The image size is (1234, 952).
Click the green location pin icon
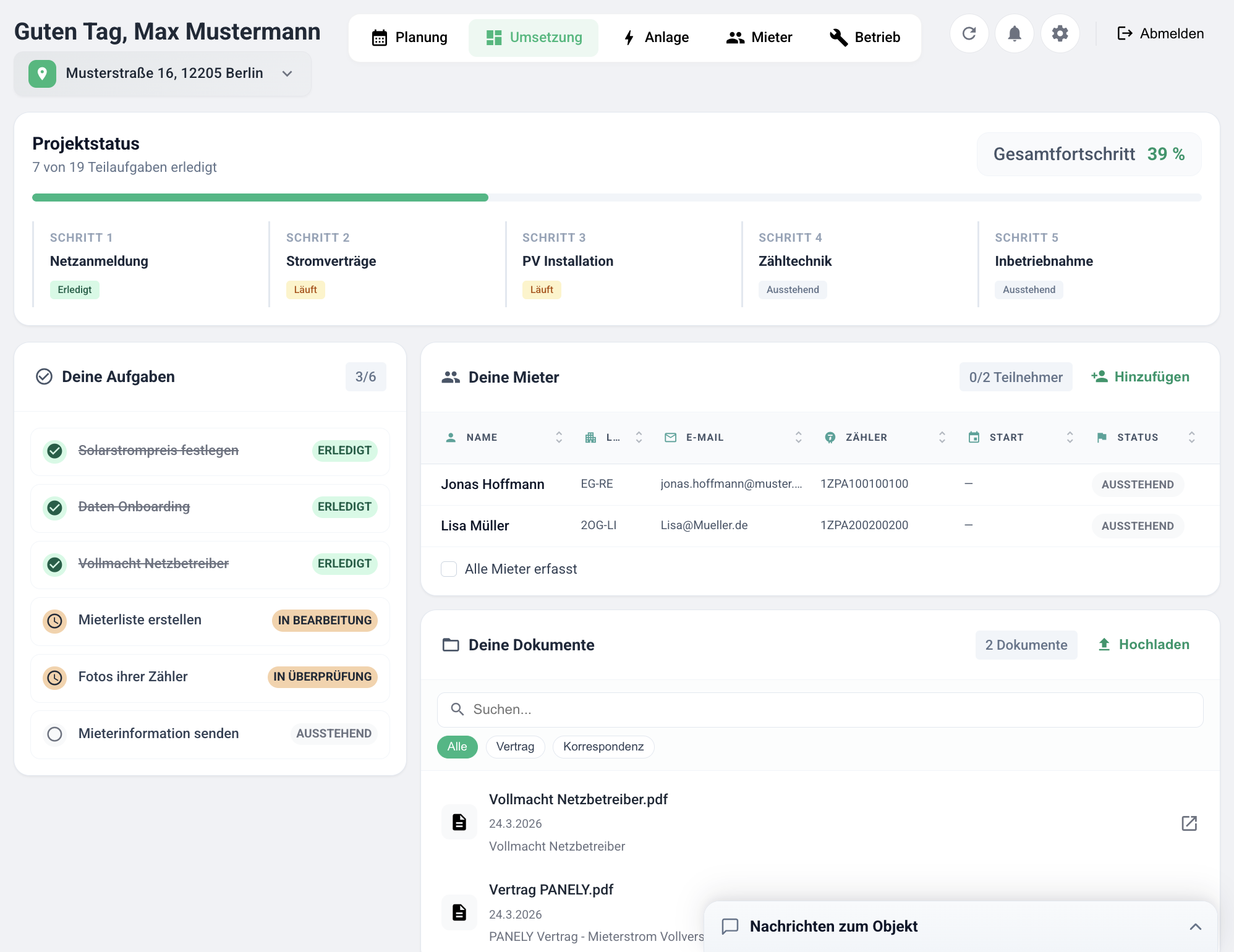tap(42, 74)
